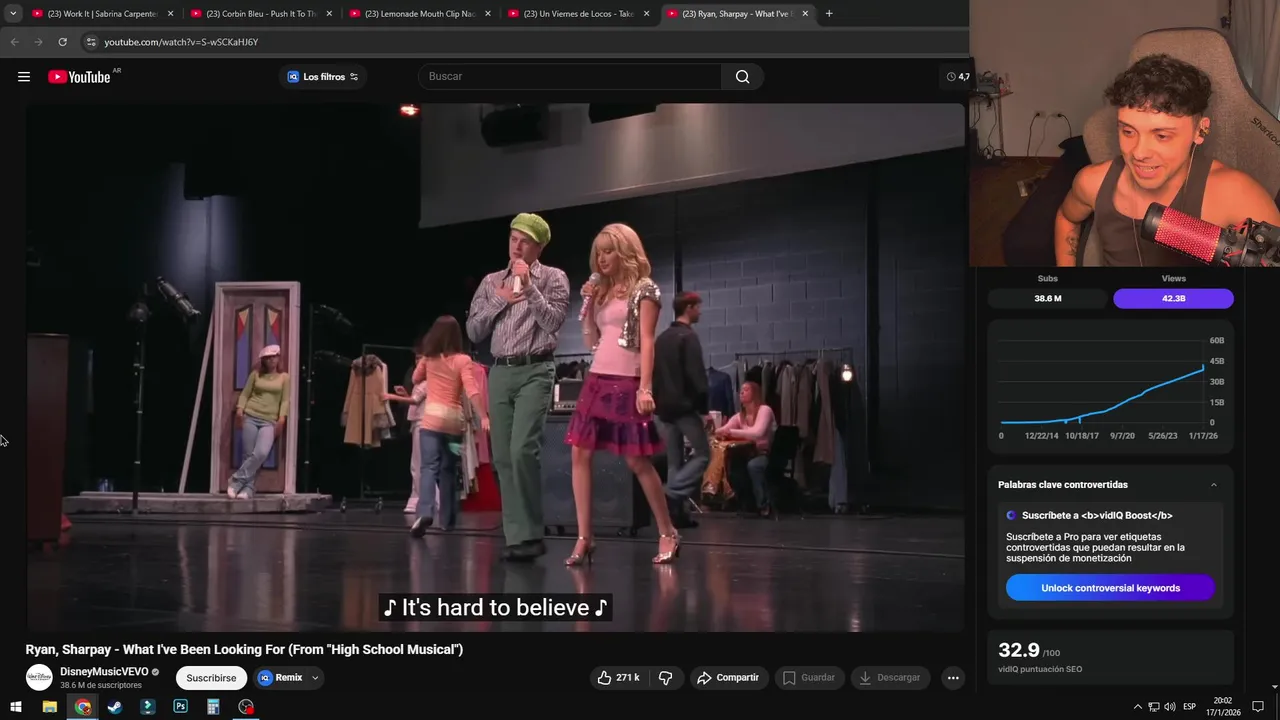1280x720 pixels.
Task: Close the Work It Sabrina Carpenter tab
Action: 170,14
